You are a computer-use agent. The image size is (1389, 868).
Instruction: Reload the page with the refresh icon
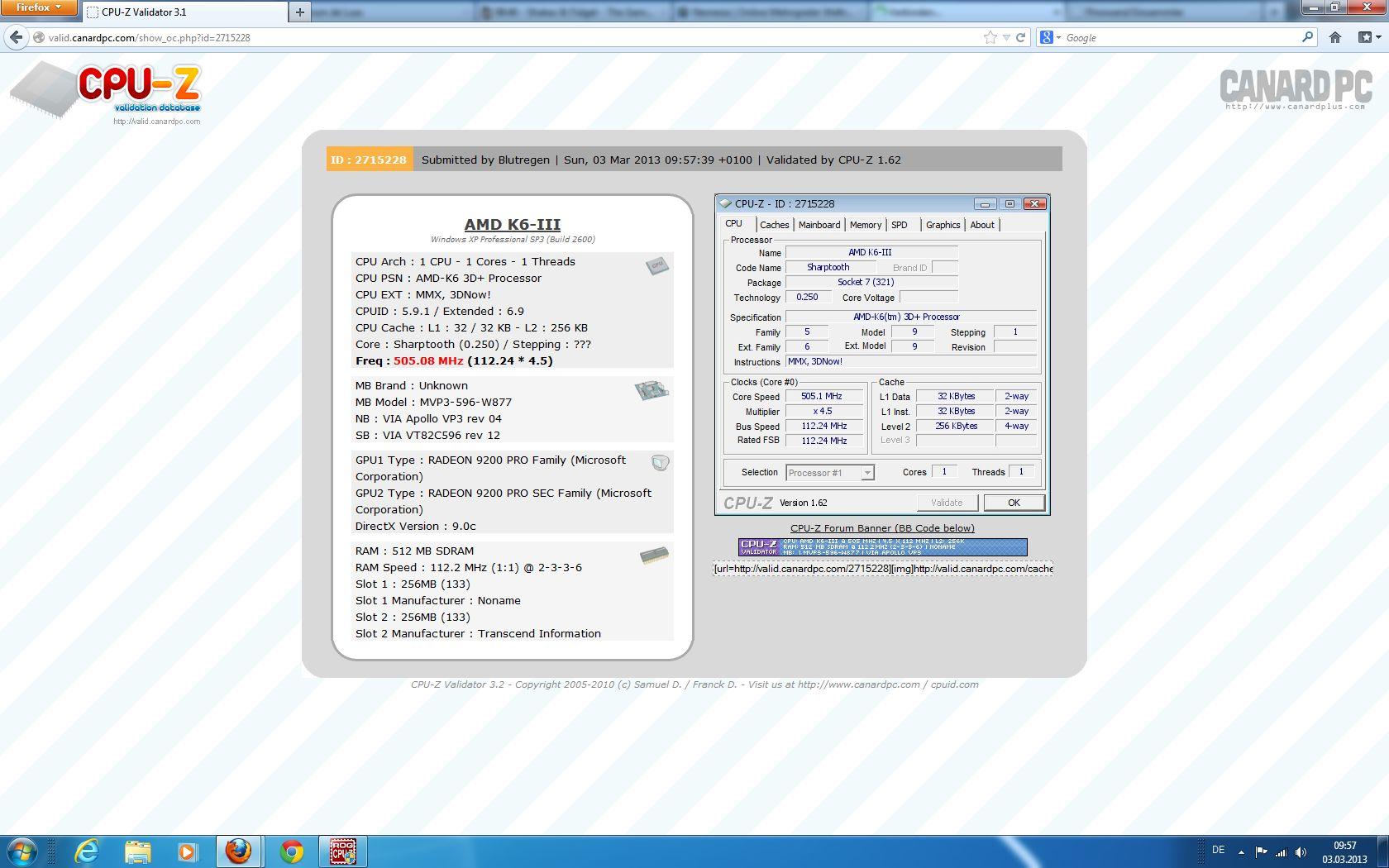pos(1020,37)
